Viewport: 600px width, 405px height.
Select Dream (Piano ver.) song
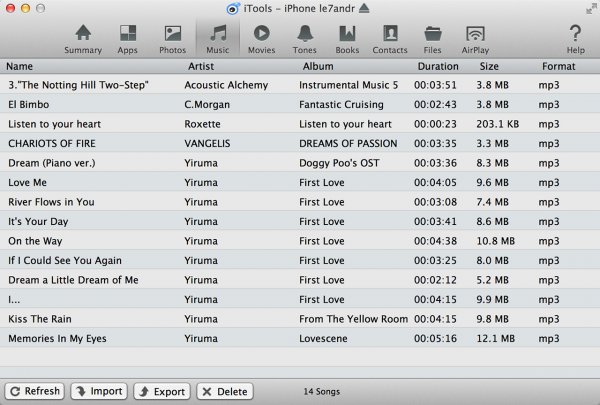[x=52, y=163]
